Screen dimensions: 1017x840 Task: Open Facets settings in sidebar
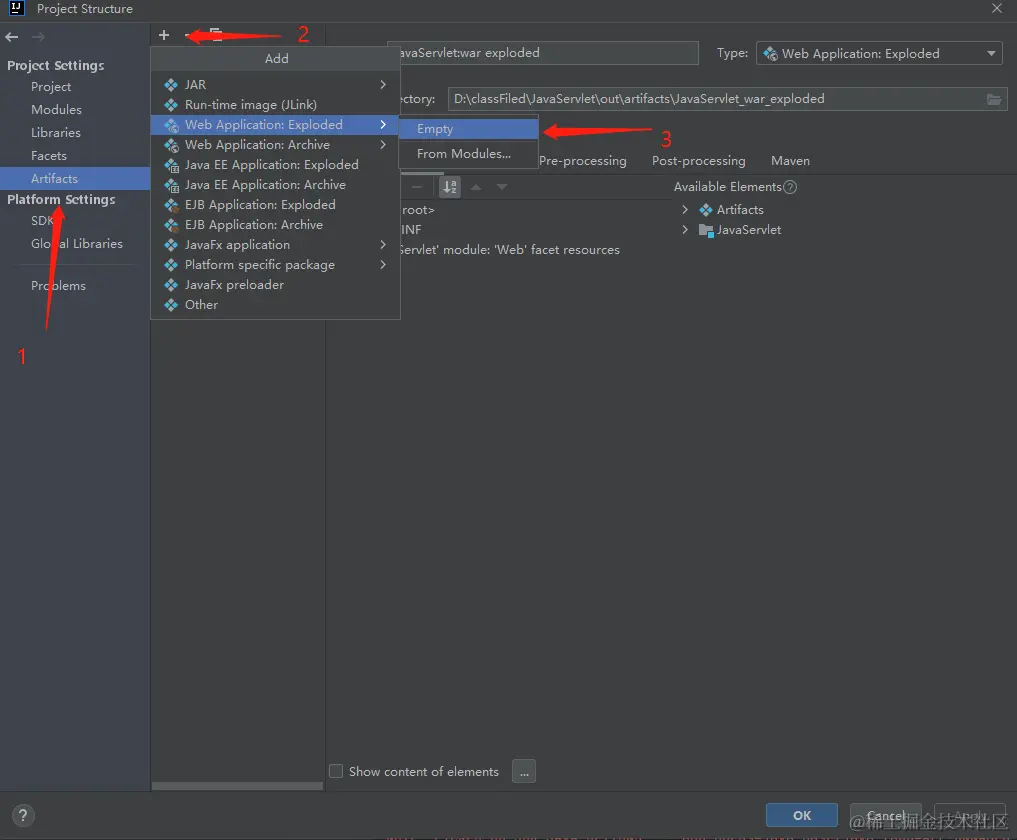point(49,156)
